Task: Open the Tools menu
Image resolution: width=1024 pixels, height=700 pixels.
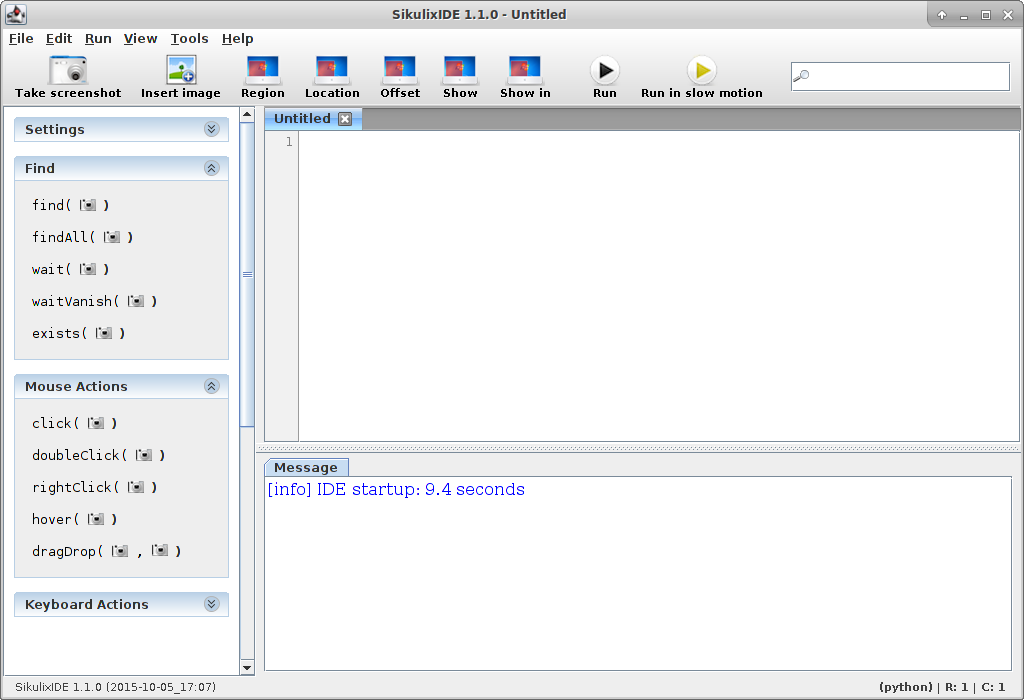Action: point(189,39)
